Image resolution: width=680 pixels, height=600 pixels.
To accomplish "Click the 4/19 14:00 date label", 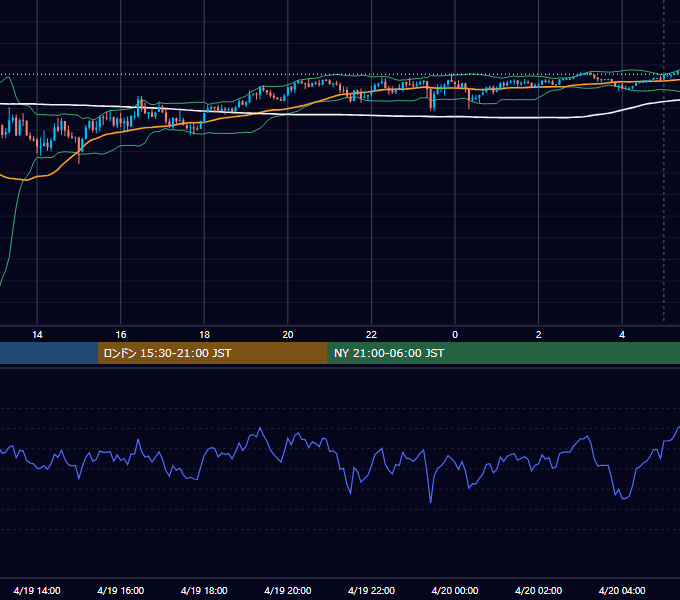I will [37, 590].
